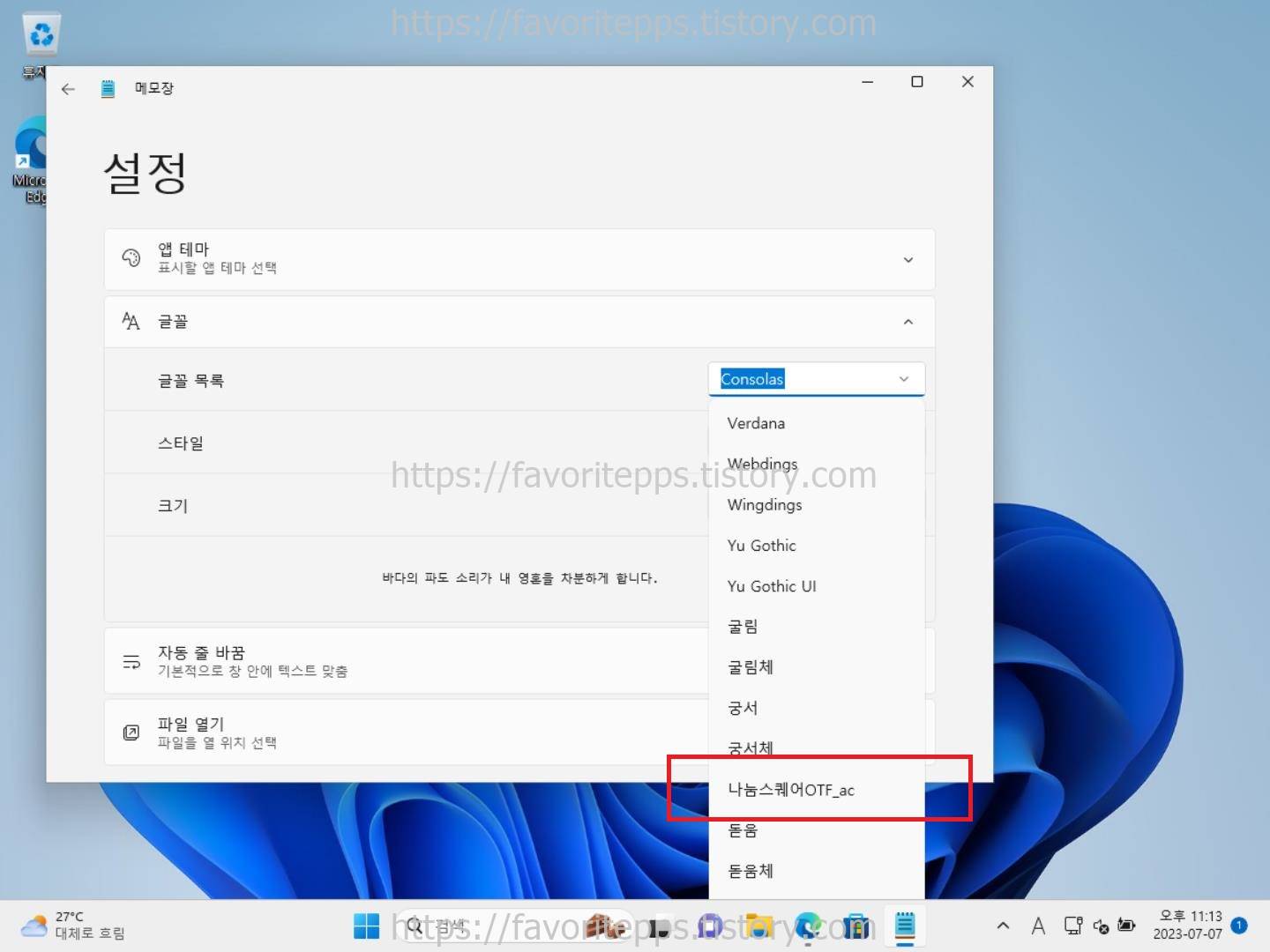Click the battery tray icon
Viewport: 1270px width, 952px height.
[x=1126, y=926]
